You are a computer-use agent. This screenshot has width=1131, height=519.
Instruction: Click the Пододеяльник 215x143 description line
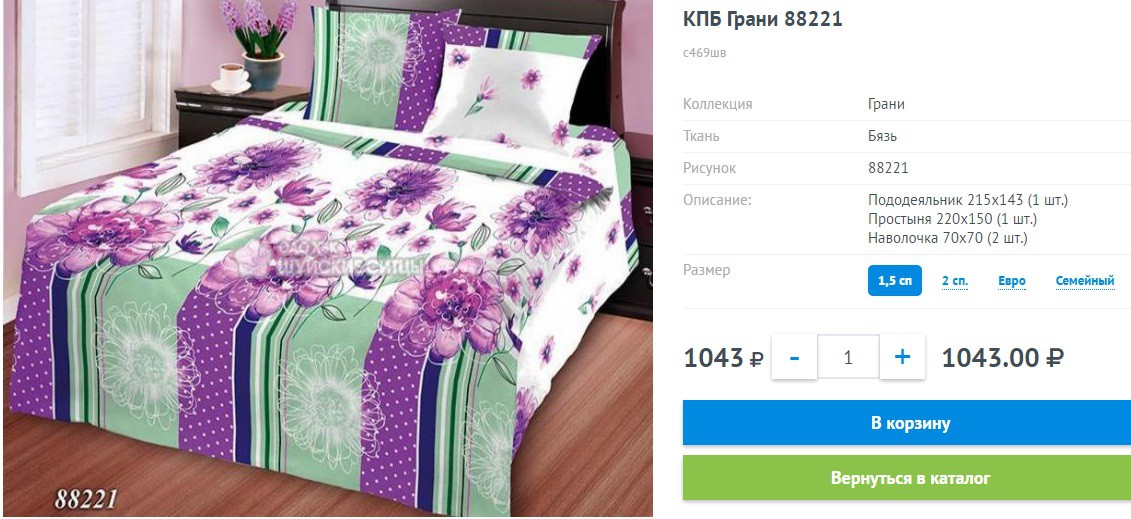[x=968, y=200]
